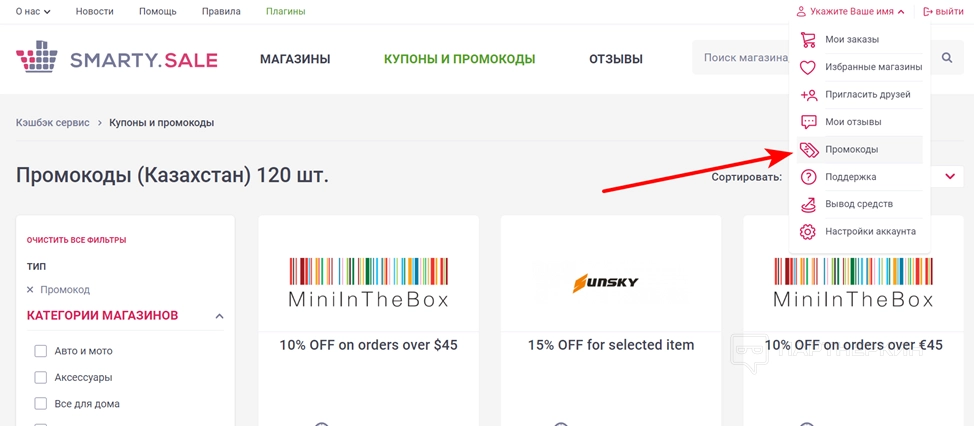The image size is (974, 426).
Task: Collapse the 'Категории магазинов' filter section
Action: (219, 317)
